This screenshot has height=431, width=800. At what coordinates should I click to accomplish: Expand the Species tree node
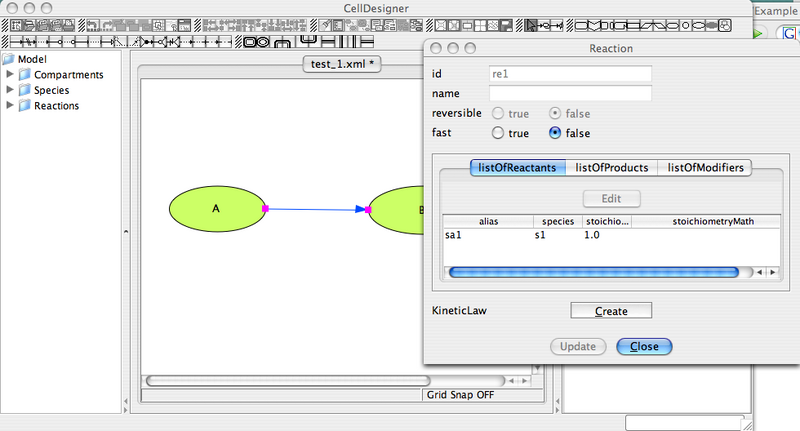coord(9,90)
